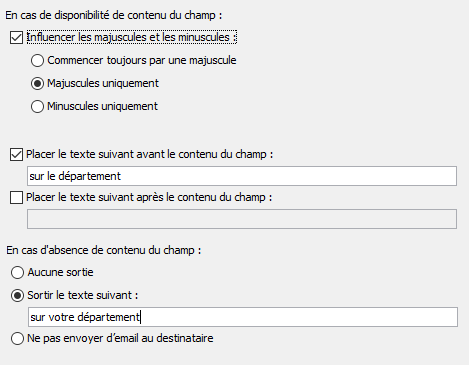Click the heading 'En cas d'absence de contenu'
Screen dimensions: 469x365
pyautogui.click(x=104, y=250)
